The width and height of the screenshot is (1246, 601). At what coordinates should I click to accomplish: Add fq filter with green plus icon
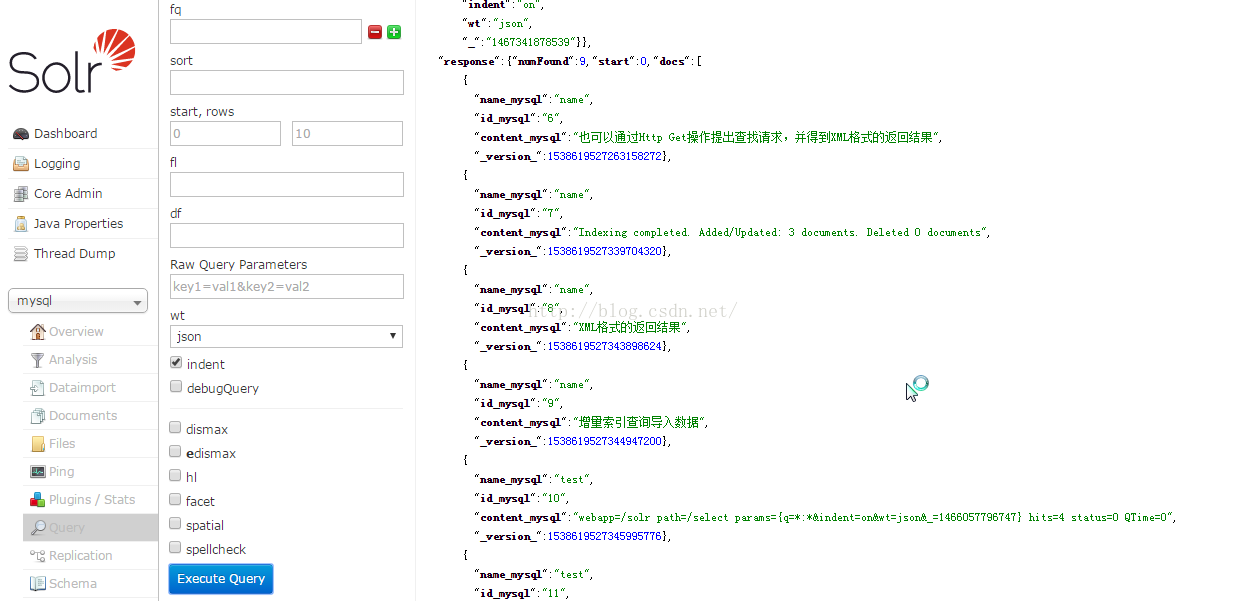[x=394, y=32]
